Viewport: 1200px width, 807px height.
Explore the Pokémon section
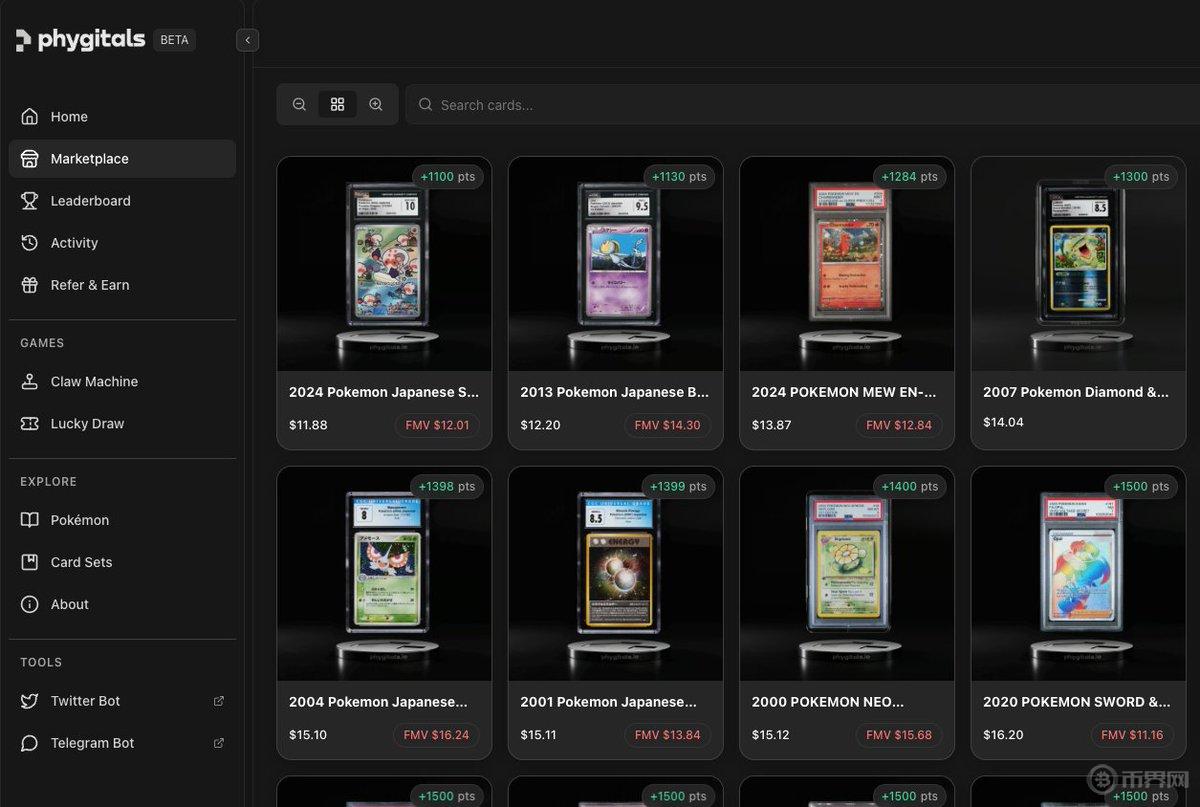80,520
